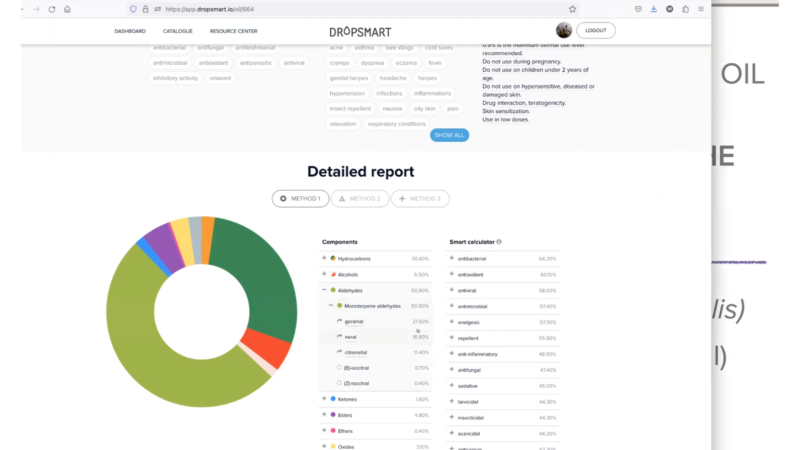Open the Firefox downloads icon
Screen dimensions: 800x450
(x=653, y=9)
